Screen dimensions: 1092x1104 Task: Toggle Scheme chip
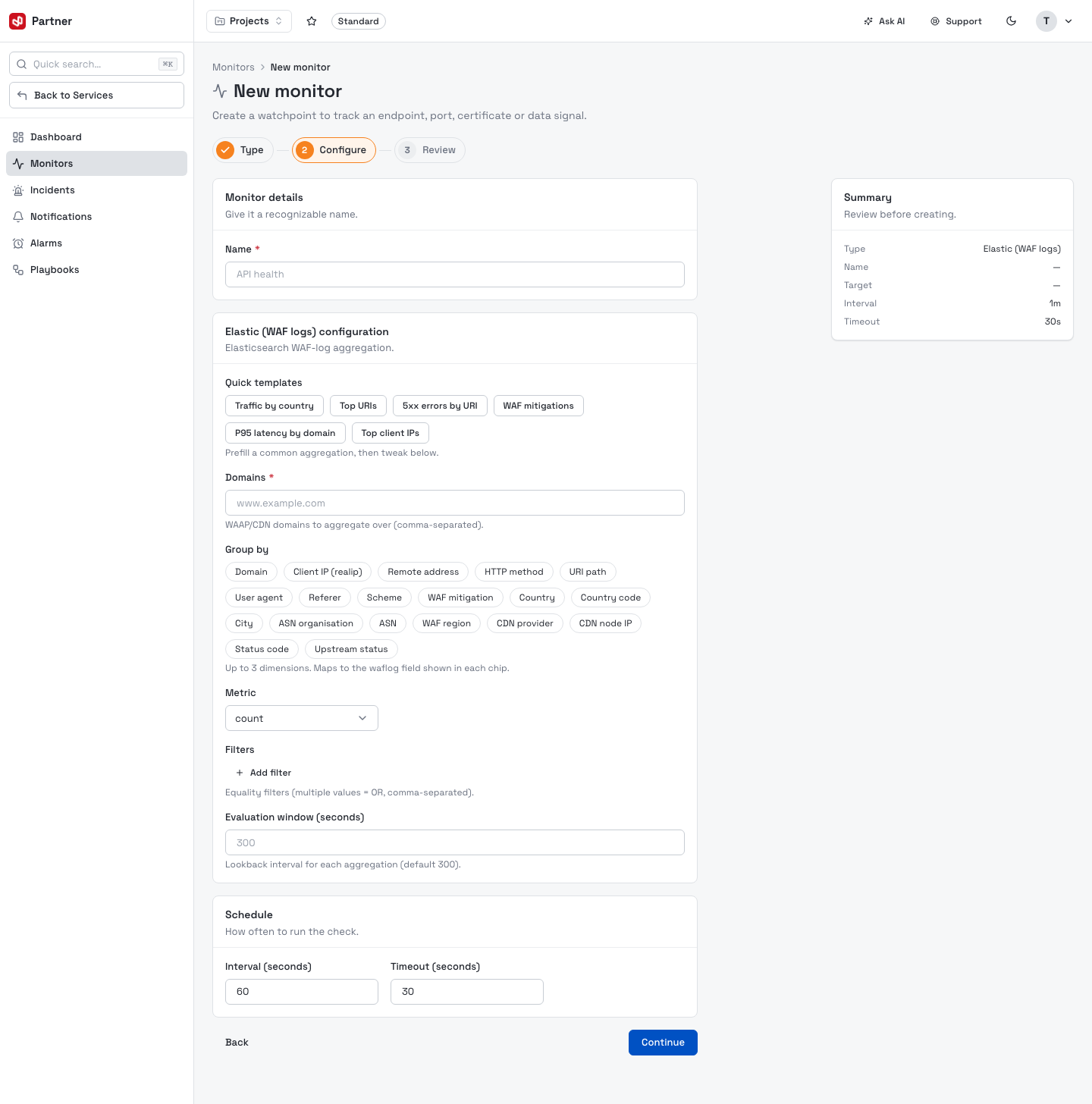click(x=384, y=597)
